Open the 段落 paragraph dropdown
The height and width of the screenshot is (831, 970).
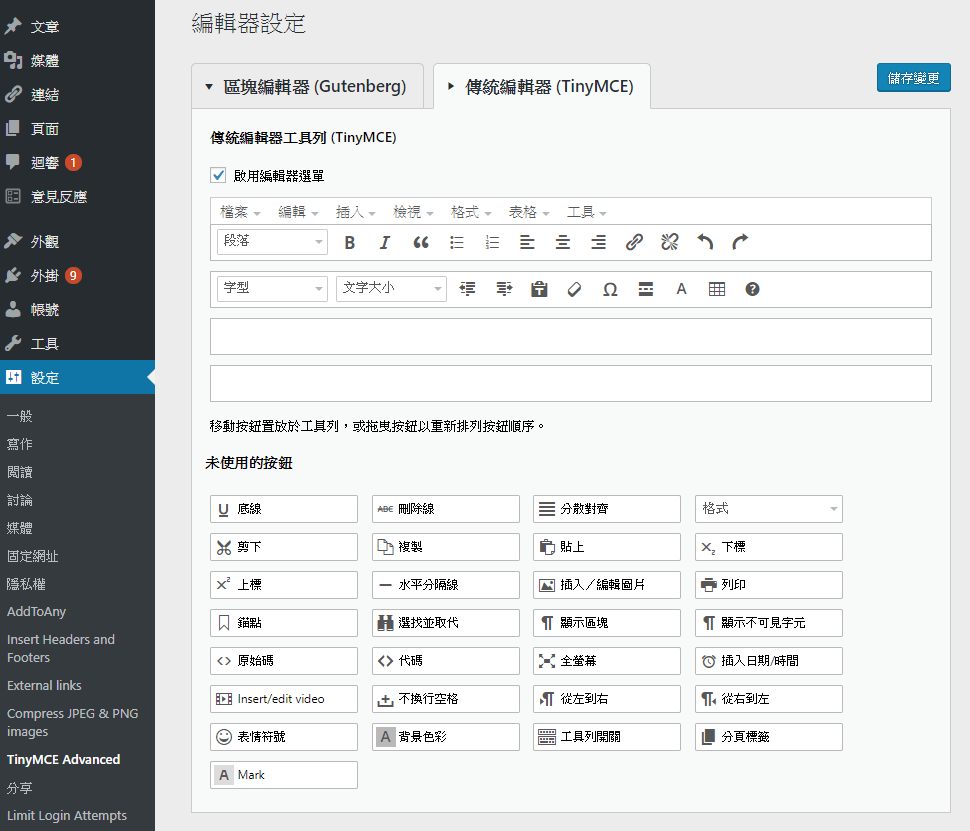pyautogui.click(x=272, y=241)
